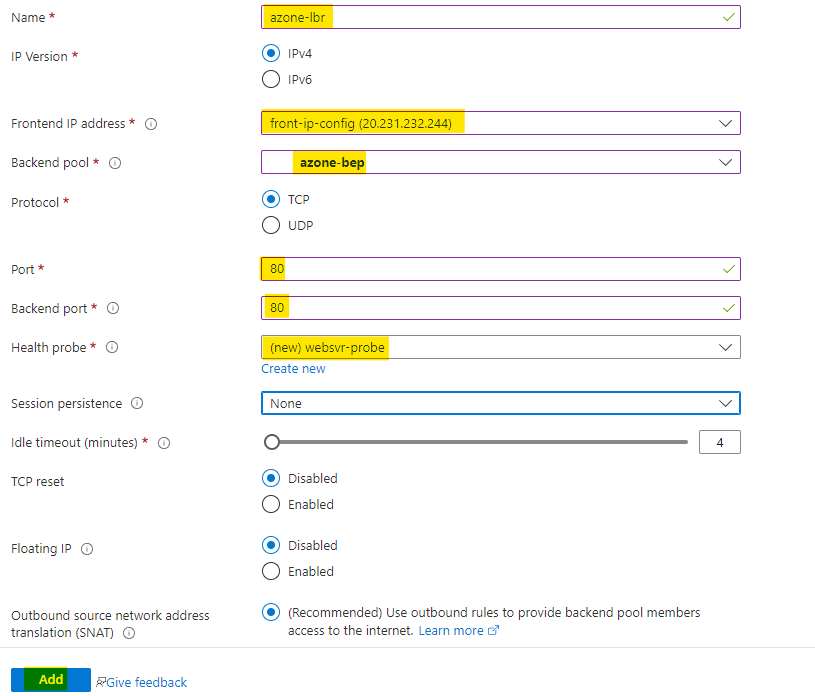The image size is (815, 696).
Task: Click the Idle timeout slider handle
Action: pos(271,442)
